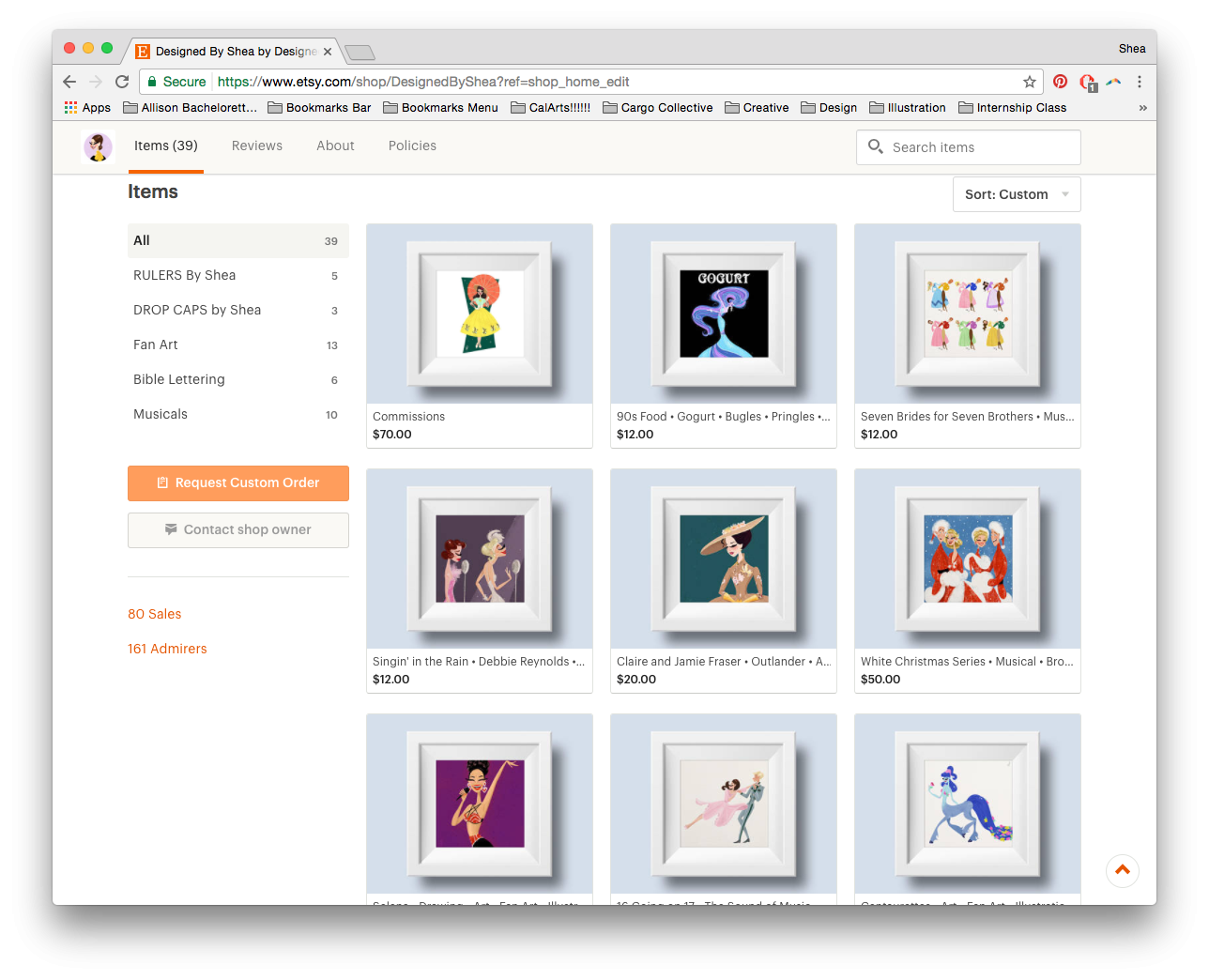Open the Bookmarks Menu folder
This screenshot has width=1209, height=980.
(440, 108)
